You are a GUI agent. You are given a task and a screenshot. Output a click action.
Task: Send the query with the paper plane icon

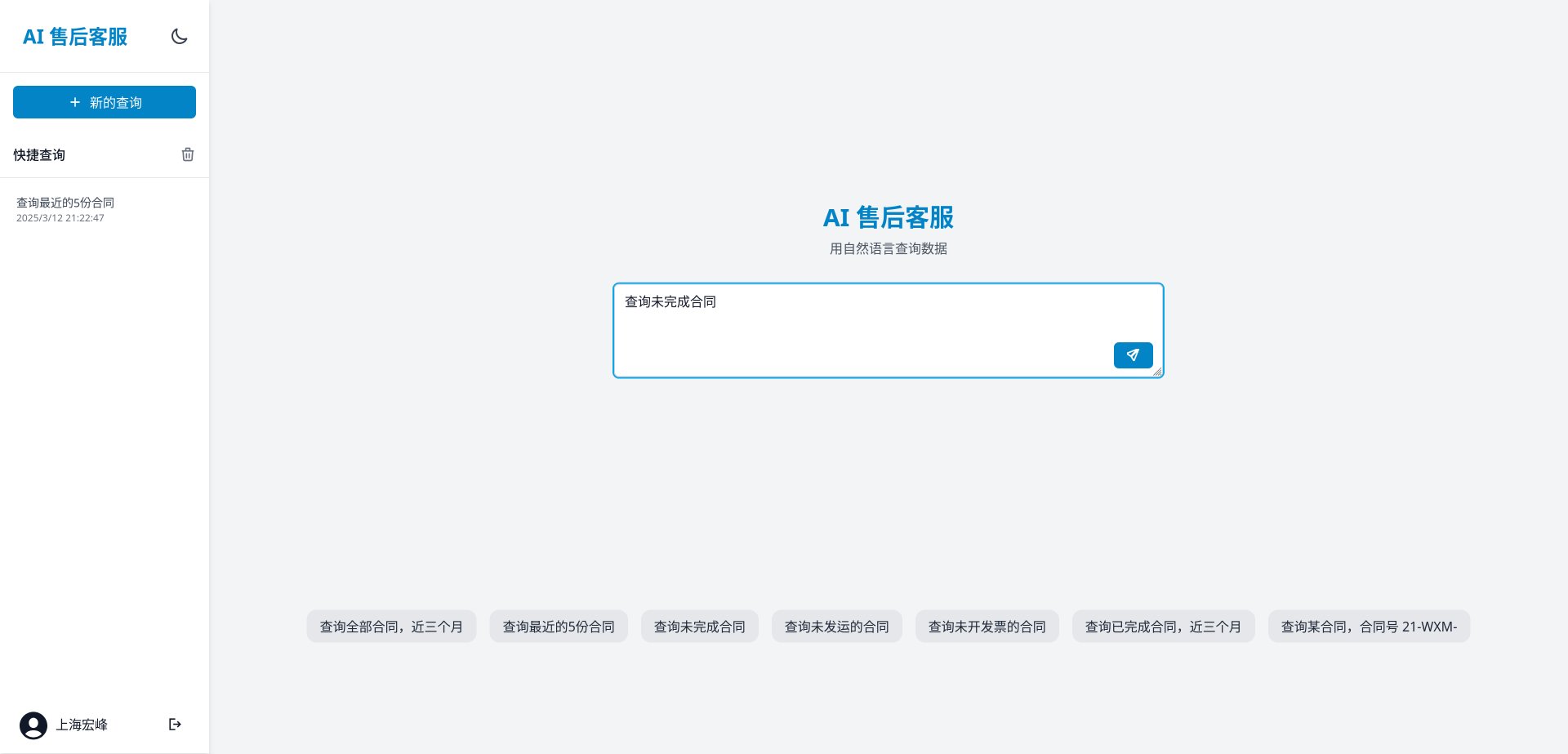click(1132, 355)
